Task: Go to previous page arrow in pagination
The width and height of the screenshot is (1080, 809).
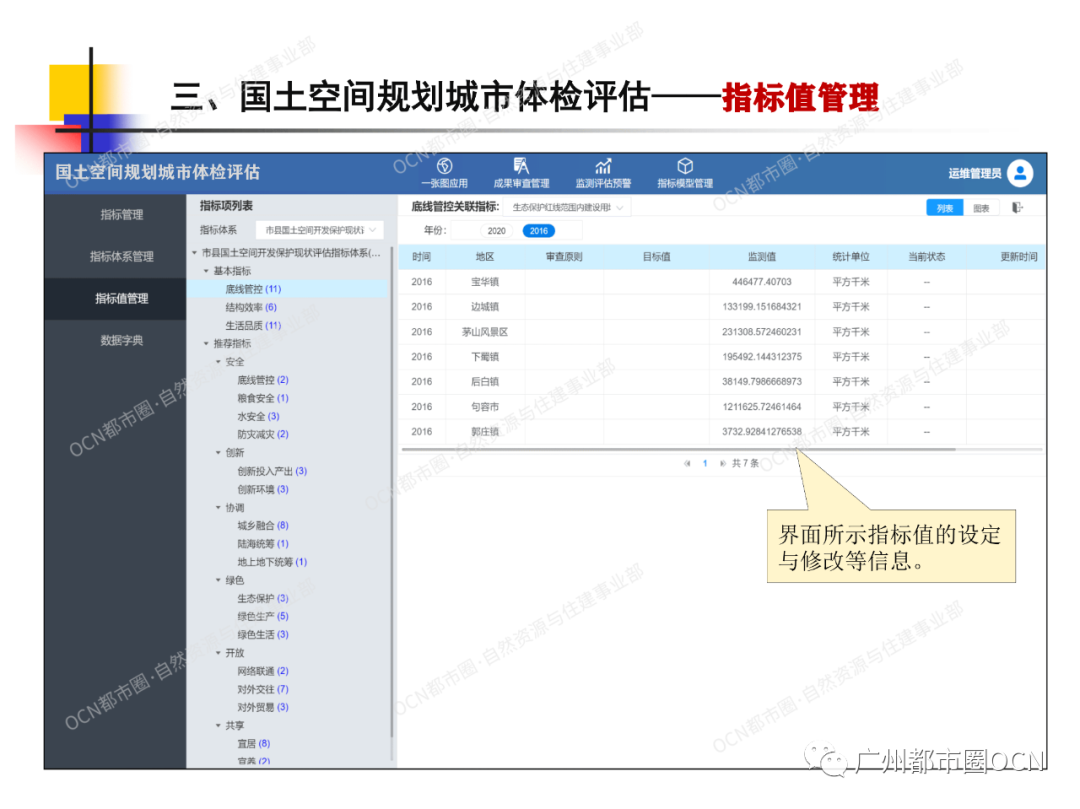Action: point(687,464)
